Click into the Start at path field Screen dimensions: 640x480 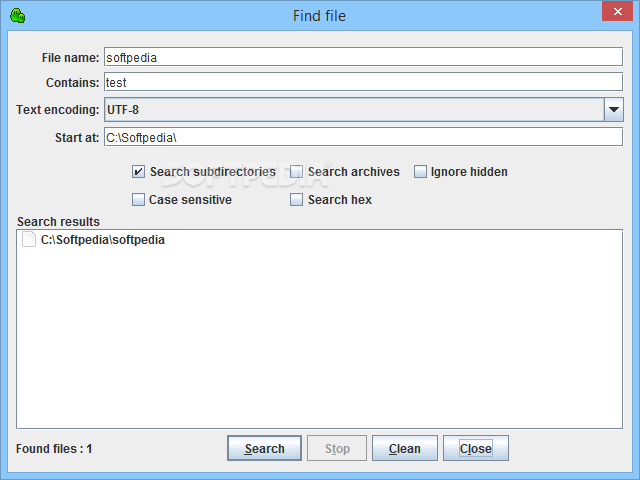pyautogui.click(x=363, y=137)
